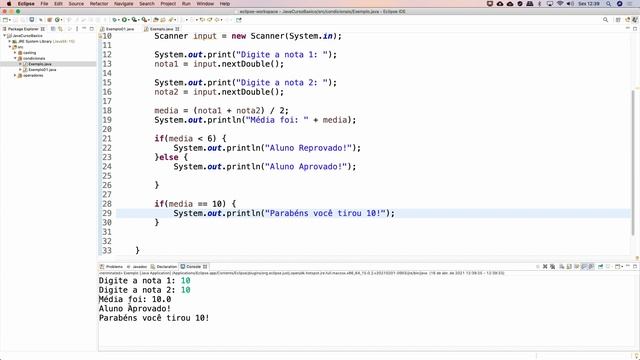
Task: Close the Exemplo.java editor tab
Action: (x=177, y=29)
